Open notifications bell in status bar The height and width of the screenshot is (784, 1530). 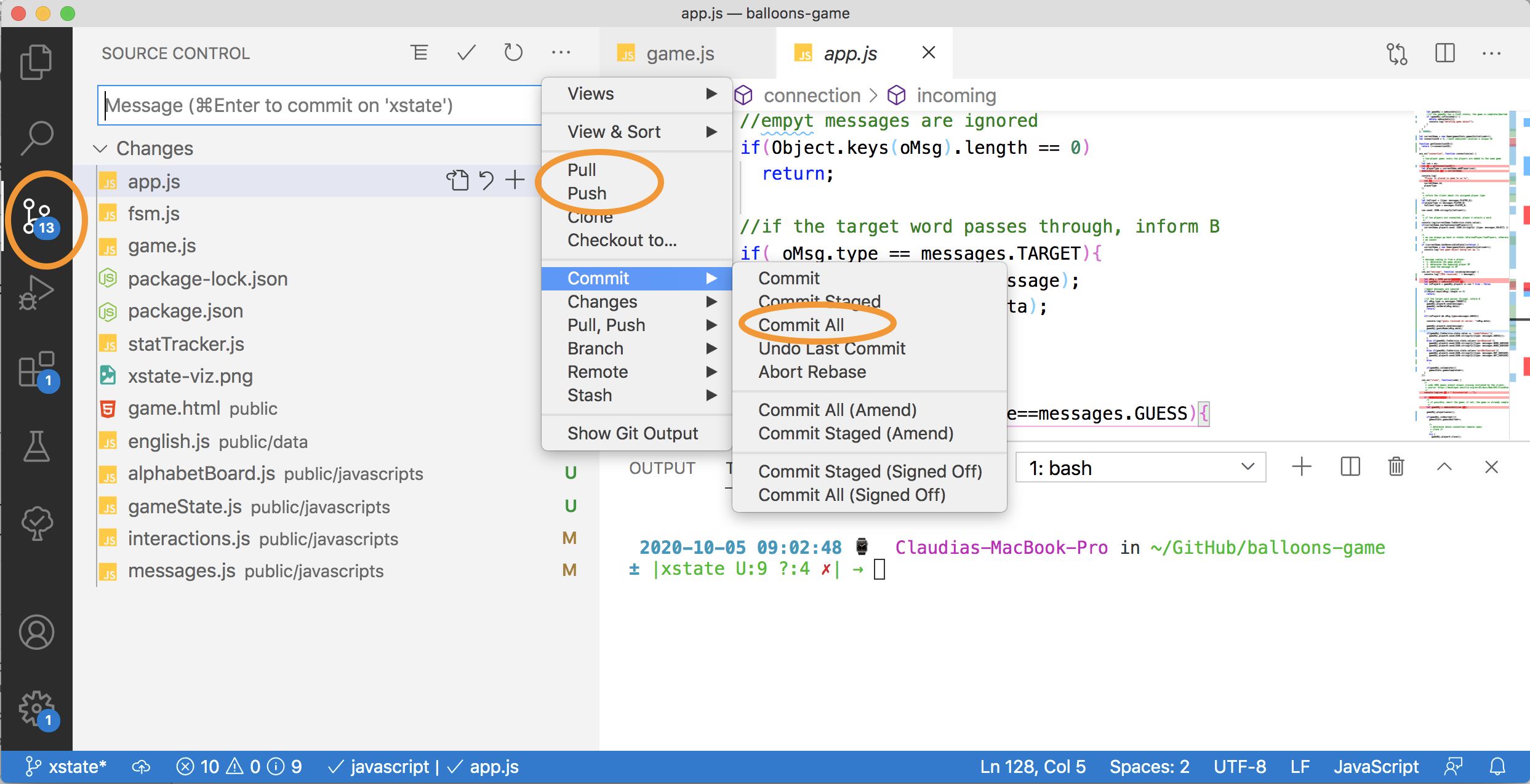coord(1497,767)
